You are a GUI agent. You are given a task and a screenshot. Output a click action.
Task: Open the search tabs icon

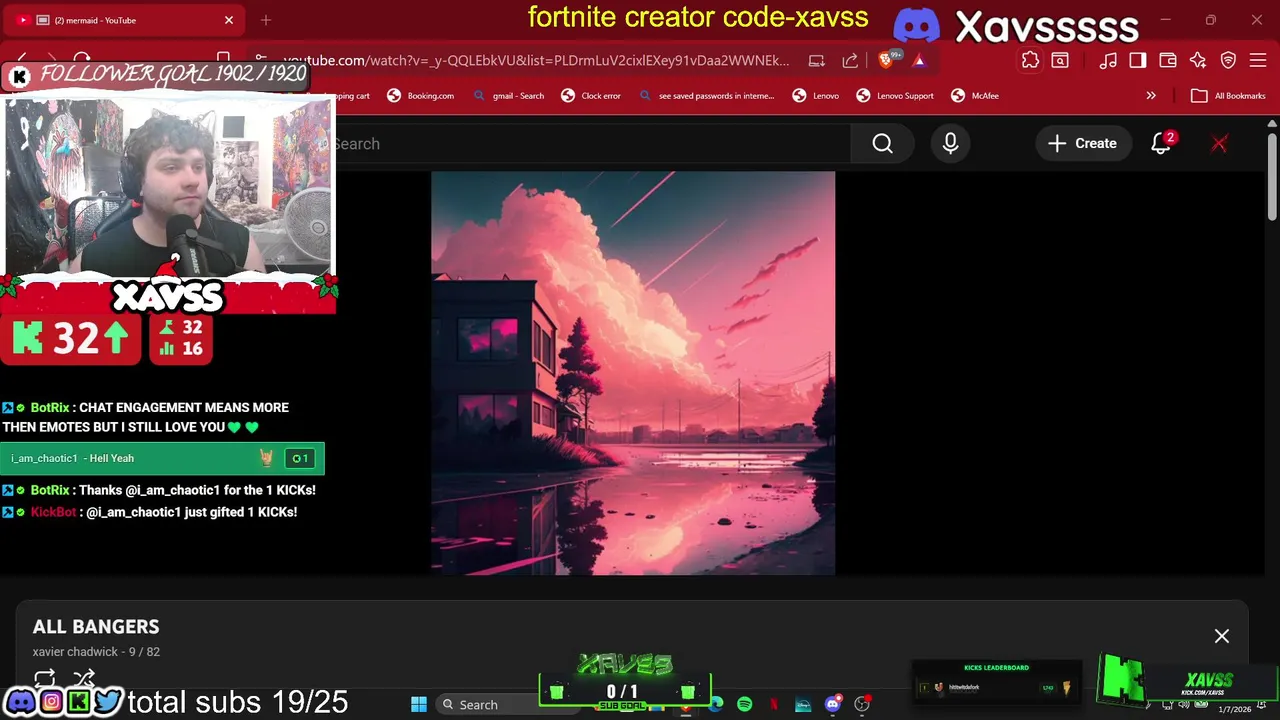(x=1060, y=60)
